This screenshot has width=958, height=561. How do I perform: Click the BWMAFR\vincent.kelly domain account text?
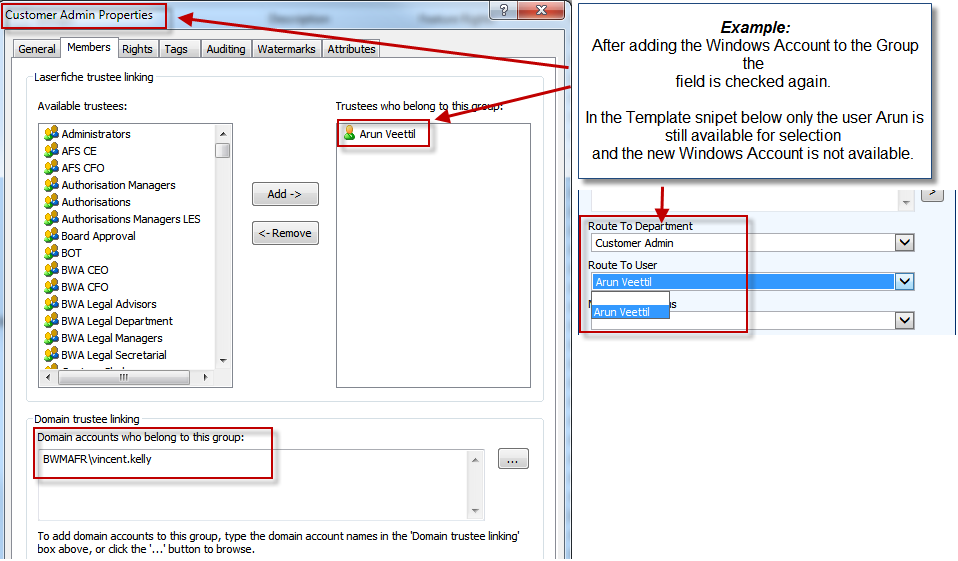tap(97, 459)
